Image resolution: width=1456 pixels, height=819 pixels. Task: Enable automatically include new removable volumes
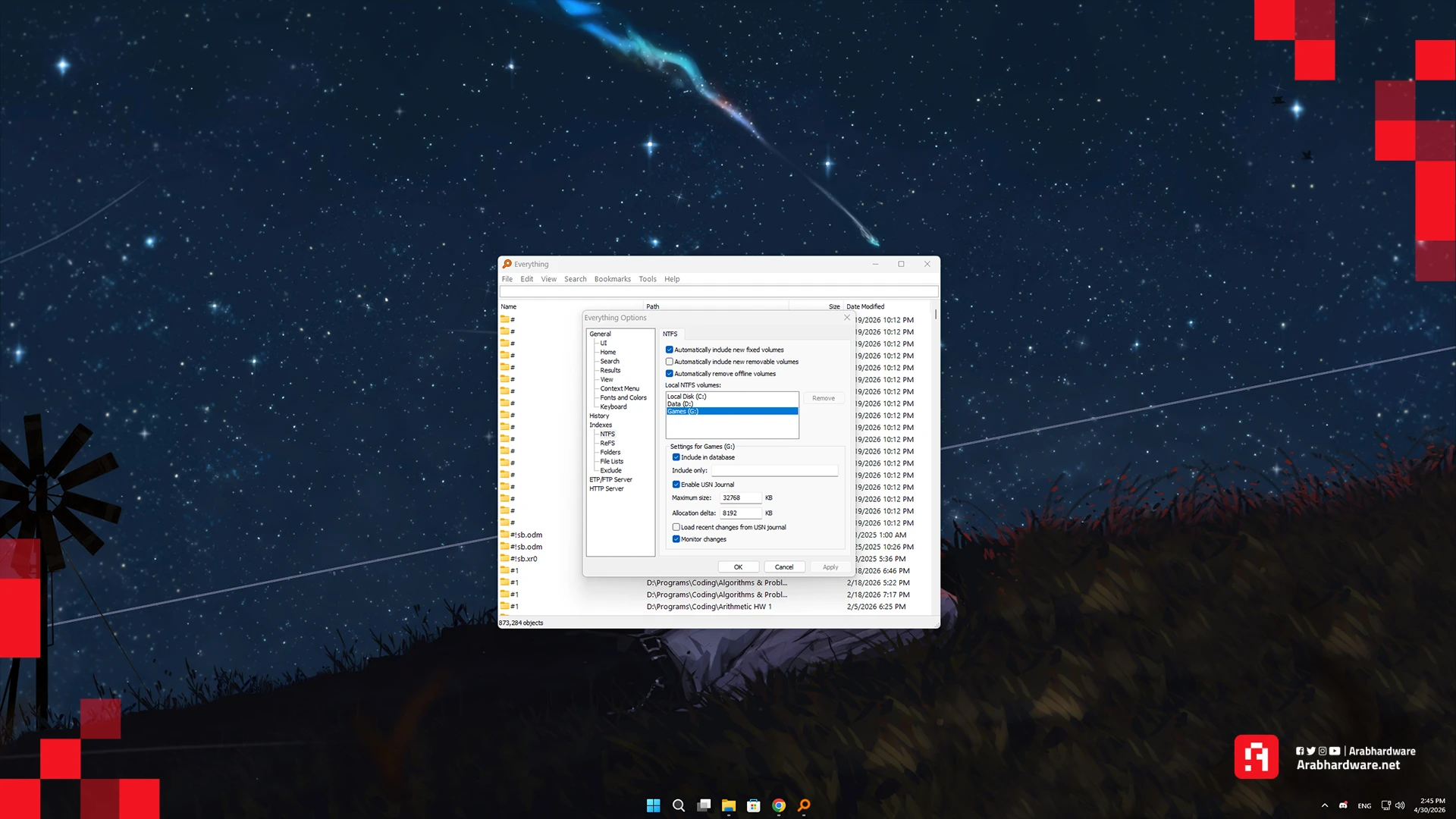click(x=670, y=362)
